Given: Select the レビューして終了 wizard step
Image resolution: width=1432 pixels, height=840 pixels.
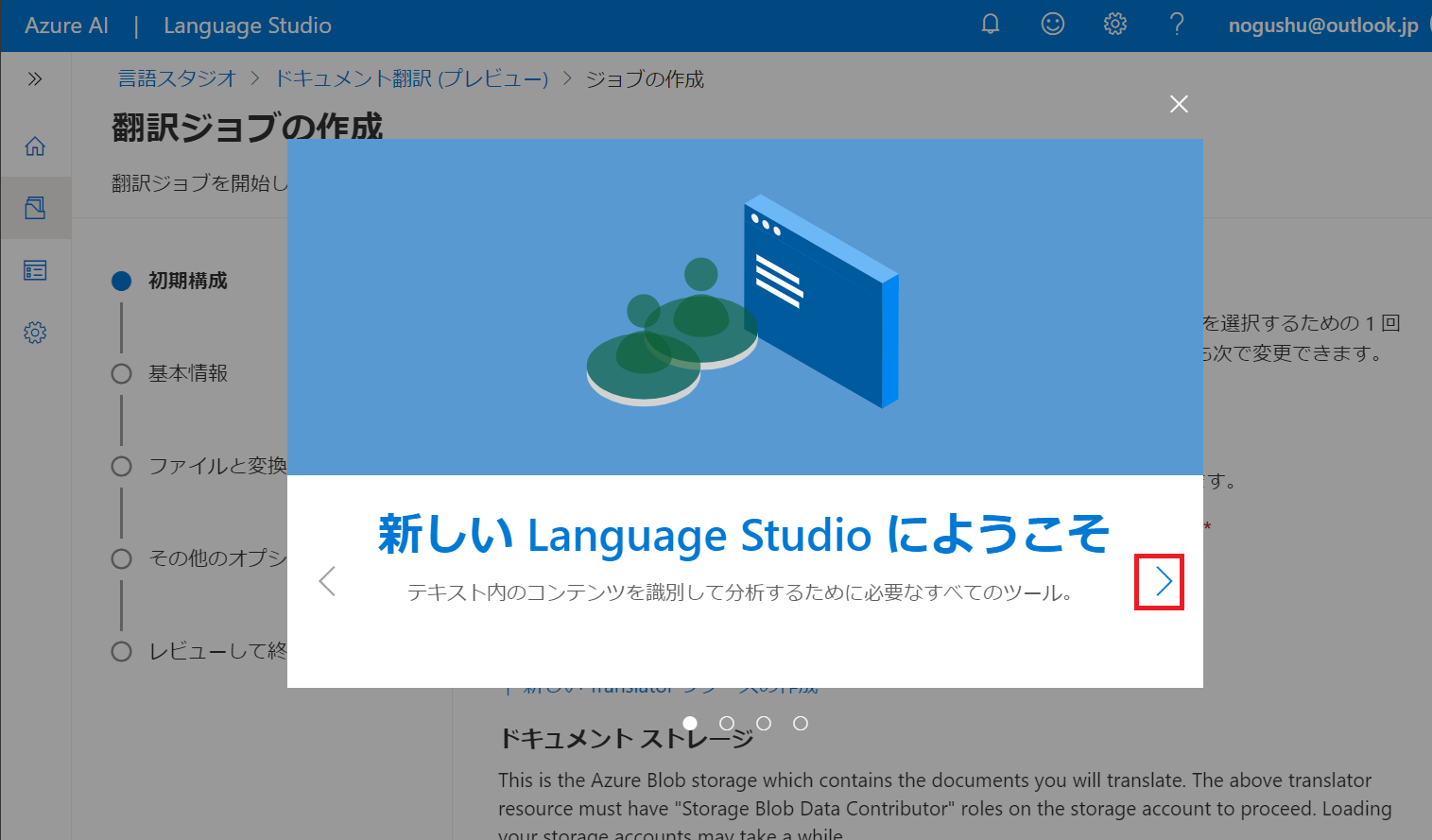Looking at the screenshot, I should point(199,651).
